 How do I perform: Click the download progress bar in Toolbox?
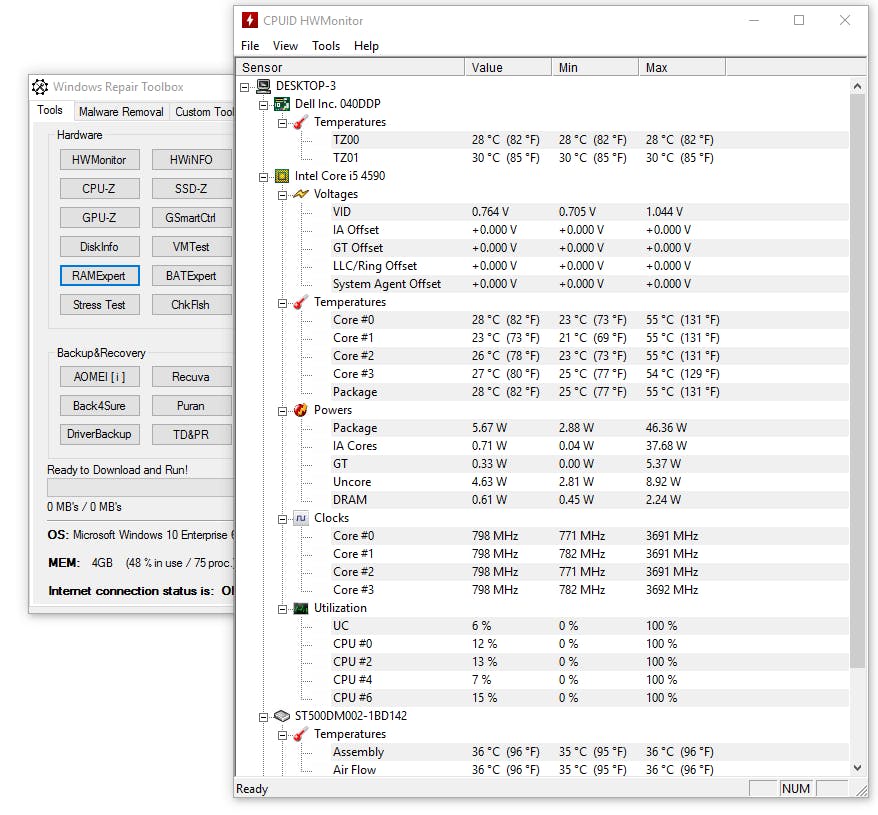pos(141,487)
